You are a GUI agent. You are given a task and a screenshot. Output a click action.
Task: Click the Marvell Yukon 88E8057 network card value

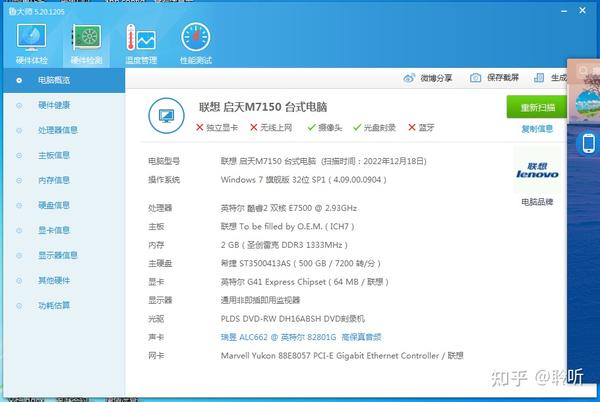pyautogui.click(x=342, y=356)
